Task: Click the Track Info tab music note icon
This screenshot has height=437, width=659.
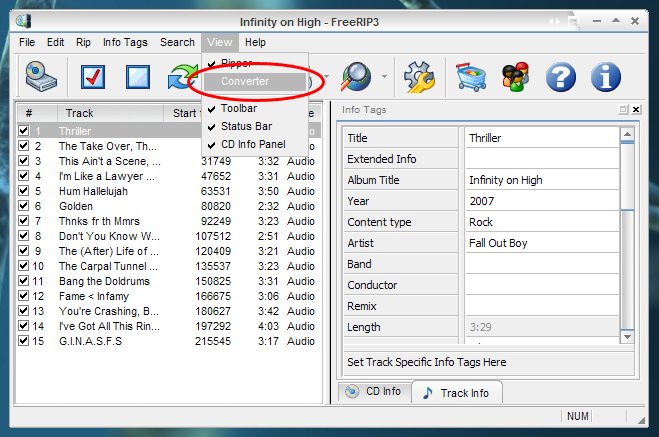Action: pos(427,393)
